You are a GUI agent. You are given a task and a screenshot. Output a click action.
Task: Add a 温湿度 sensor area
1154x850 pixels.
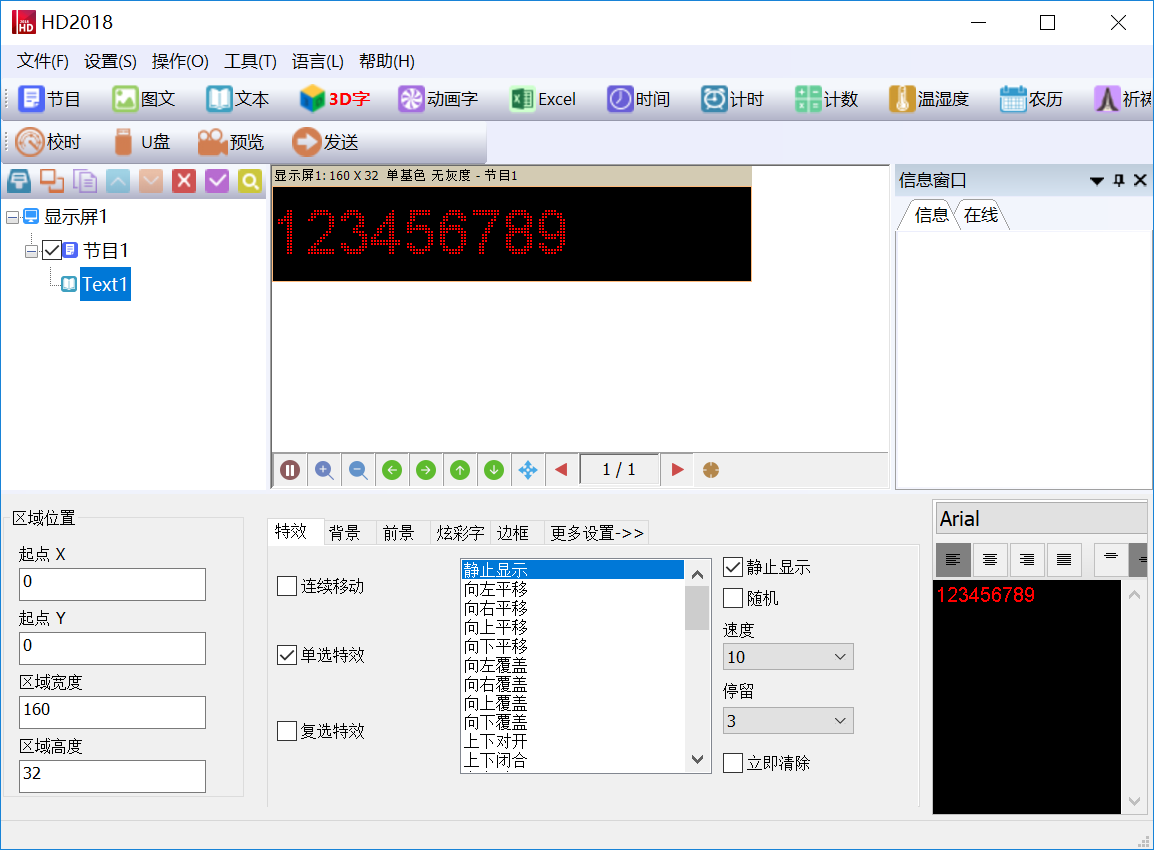[x=929, y=99]
